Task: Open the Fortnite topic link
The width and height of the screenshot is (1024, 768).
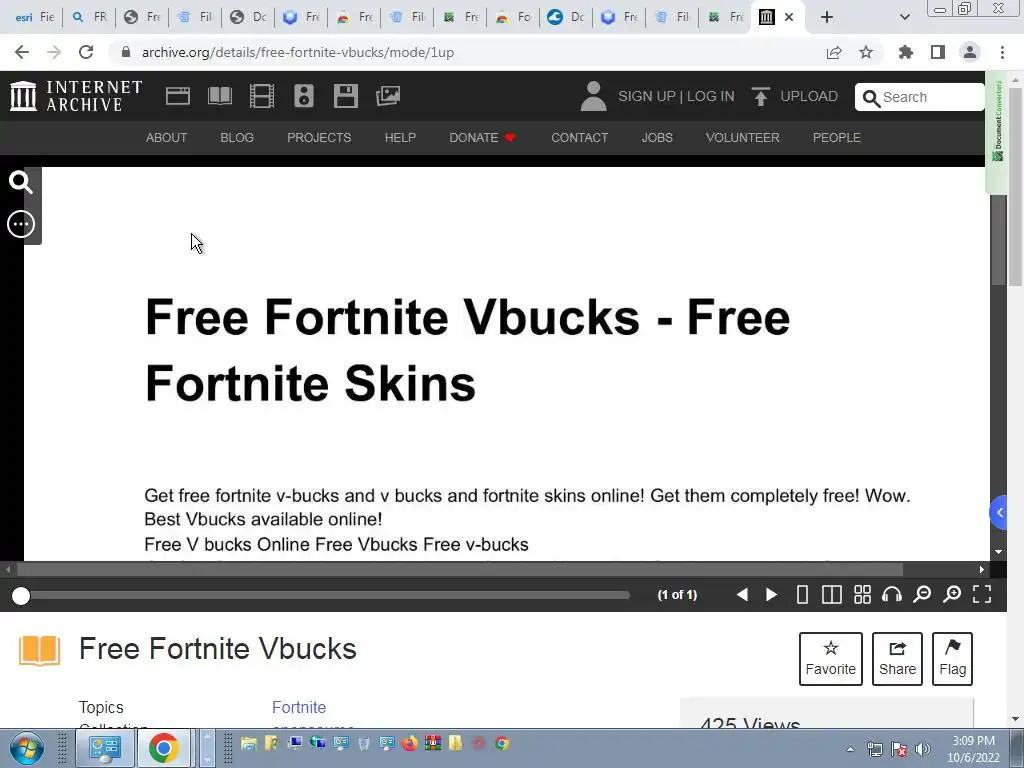Action: [298, 707]
